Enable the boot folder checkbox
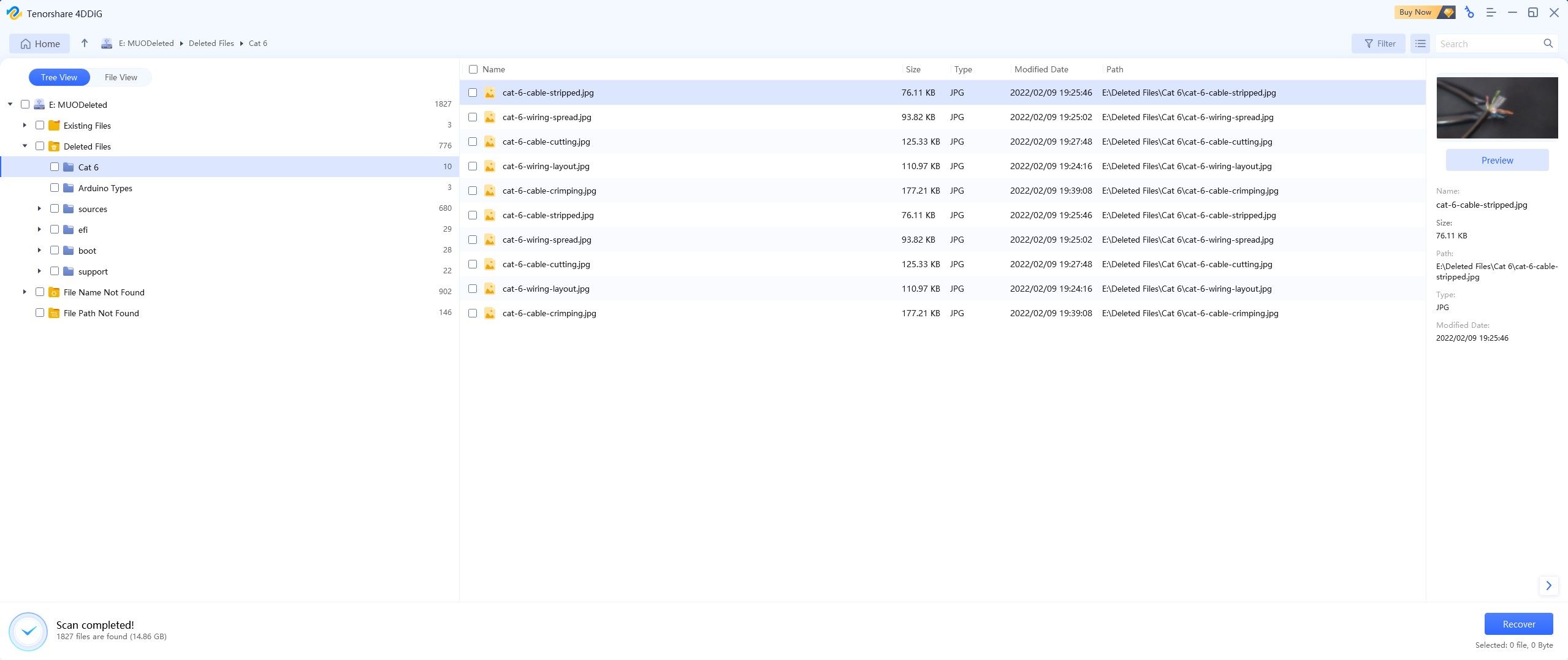The height and width of the screenshot is (660, 1568). click(55, 250)
